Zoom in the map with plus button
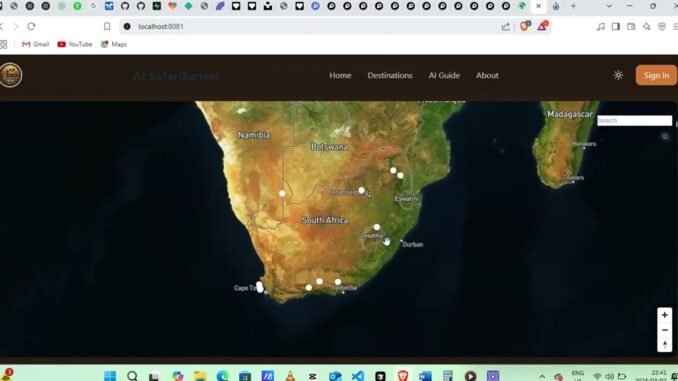The width and height of the screenshot is (678, 381). point(665,315)
